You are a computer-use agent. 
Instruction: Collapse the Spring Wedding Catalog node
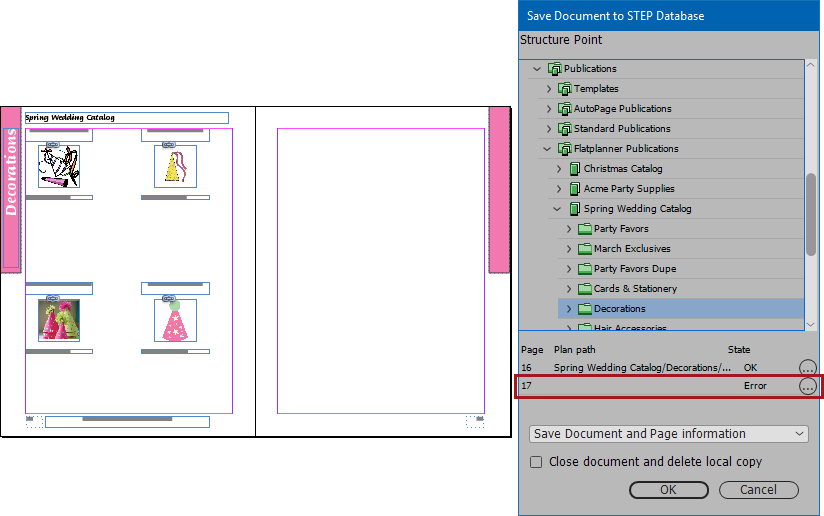pos(557,209)
